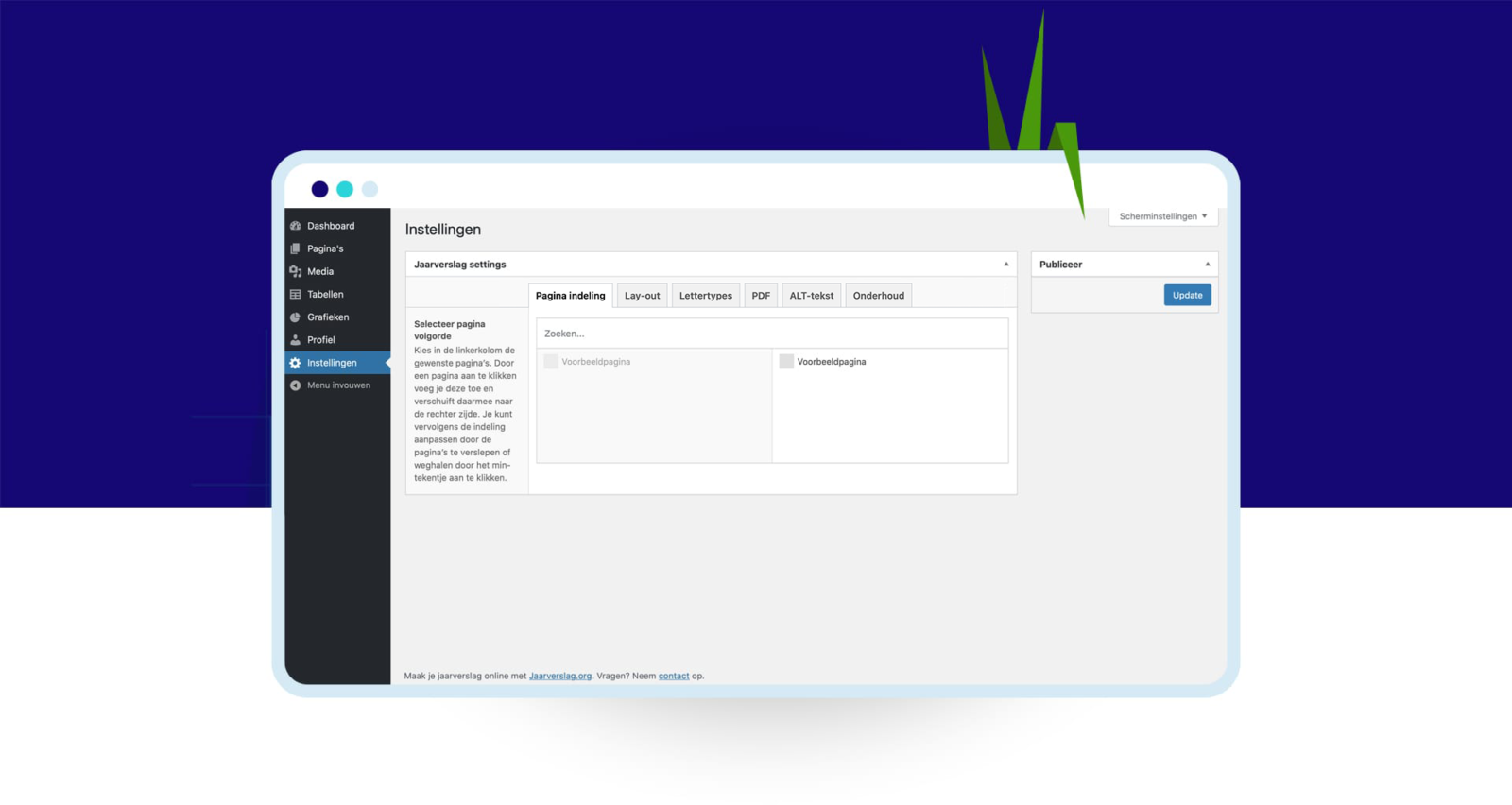Image resolution: width=1512 pixels, height=805 pixels.
Task: Open the Scherminstellingen dropdown
Action: tap(1163, 216)
